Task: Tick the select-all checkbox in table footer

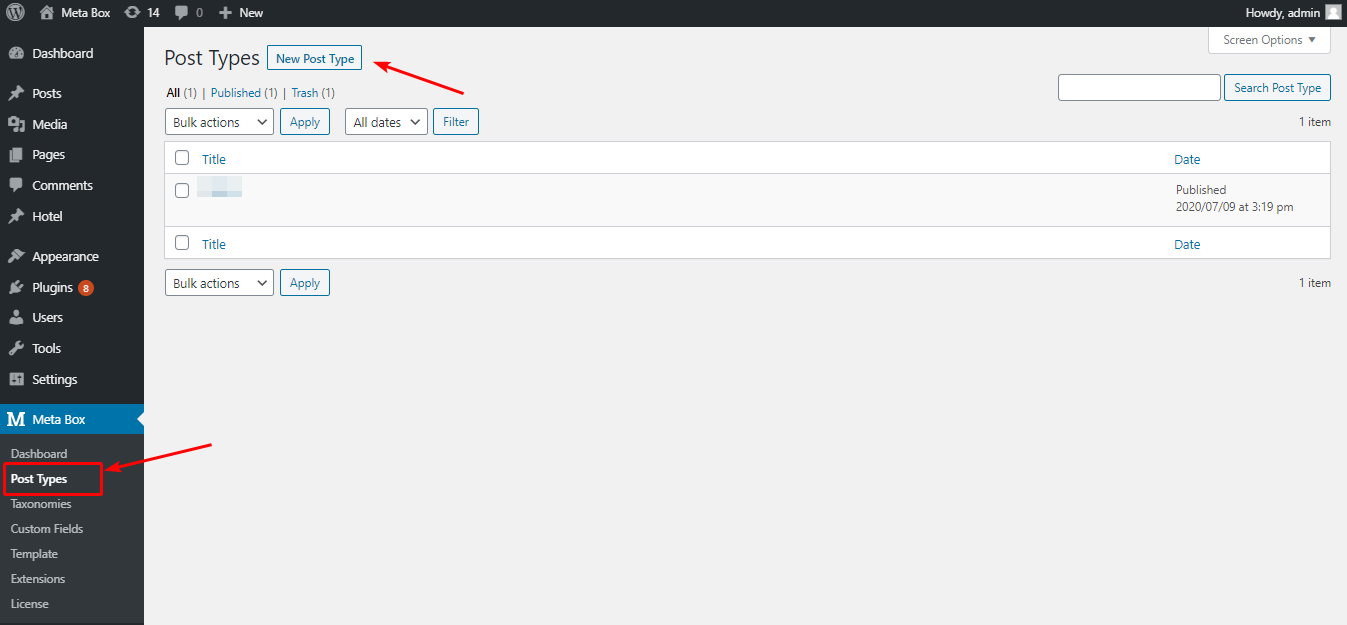Action: [182, 242]
